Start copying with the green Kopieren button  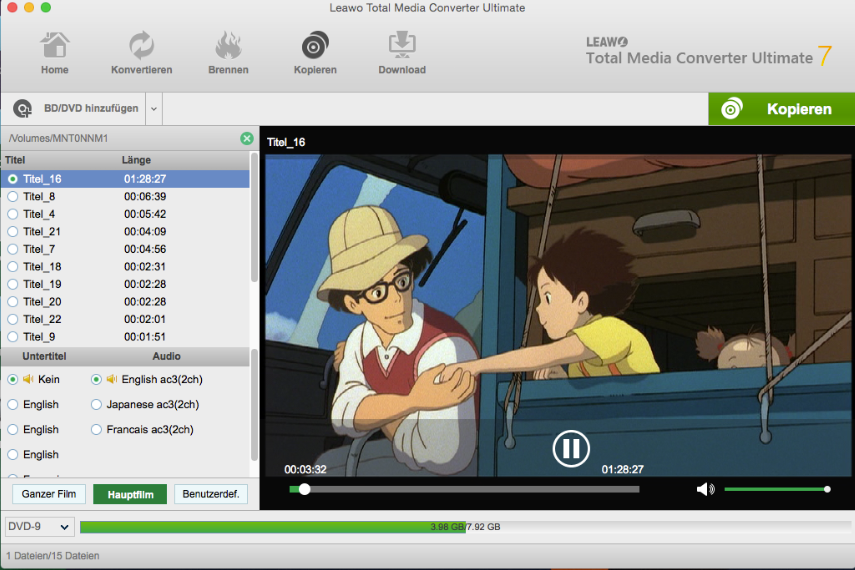[781, 109]
